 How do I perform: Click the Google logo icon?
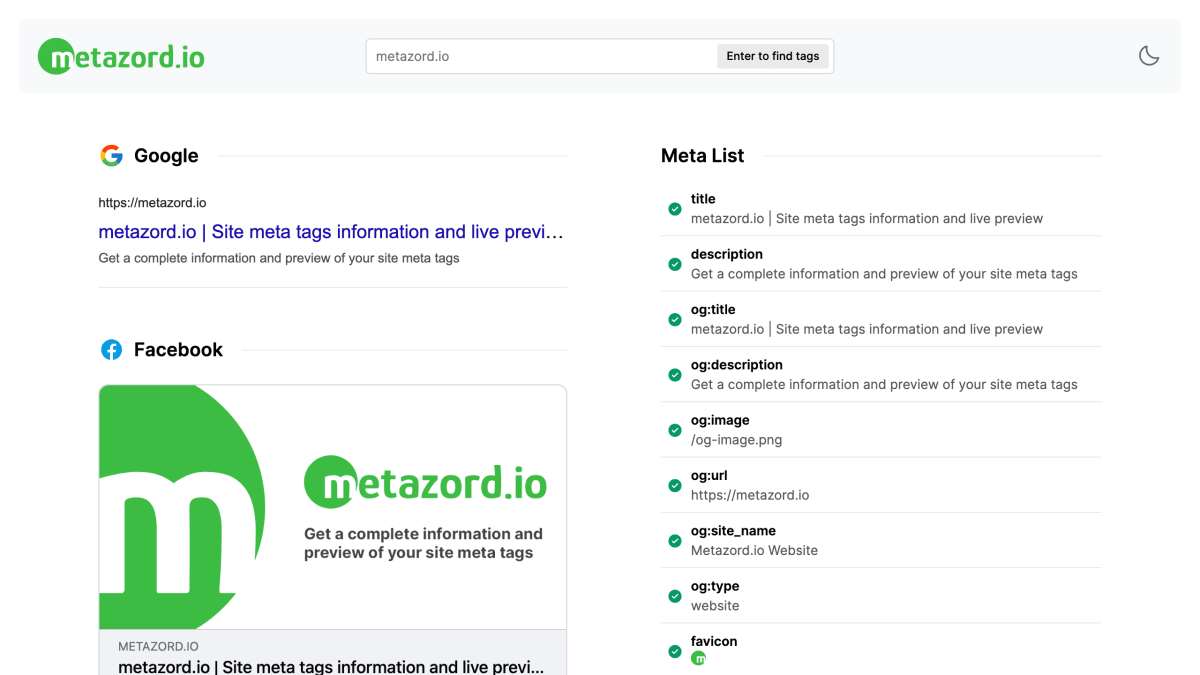[111, 156]
